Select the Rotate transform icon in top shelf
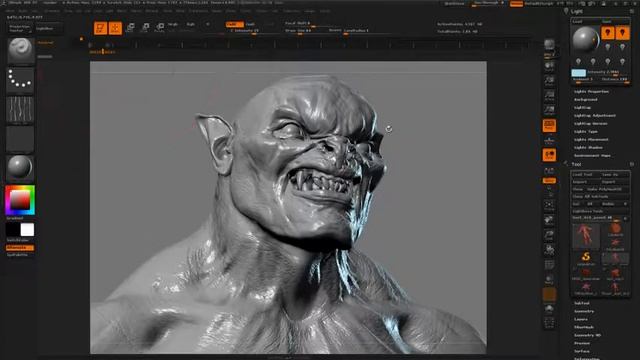 160,28
